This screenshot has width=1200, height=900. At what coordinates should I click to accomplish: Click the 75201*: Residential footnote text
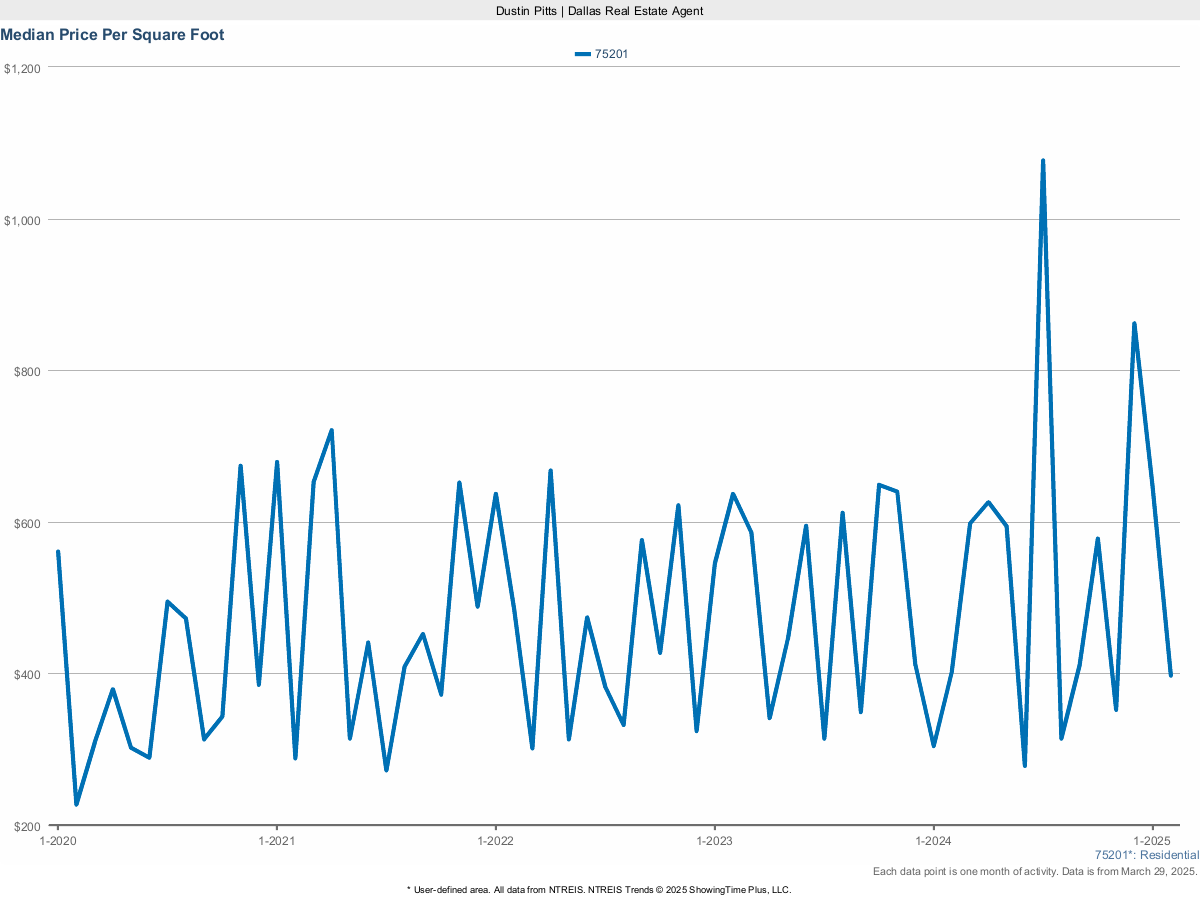[1146, 855]
